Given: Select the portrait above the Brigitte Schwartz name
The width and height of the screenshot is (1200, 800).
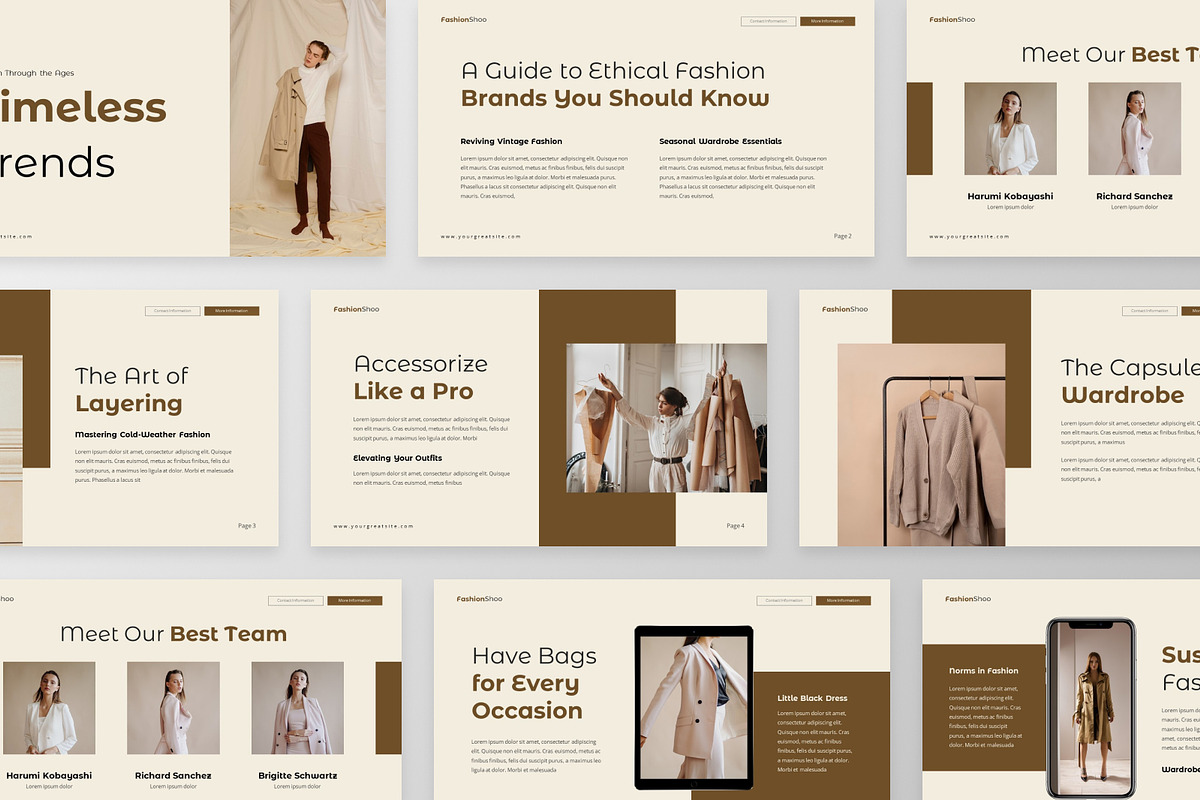Looking at the screenshot, I should click(x=297, y=708).
